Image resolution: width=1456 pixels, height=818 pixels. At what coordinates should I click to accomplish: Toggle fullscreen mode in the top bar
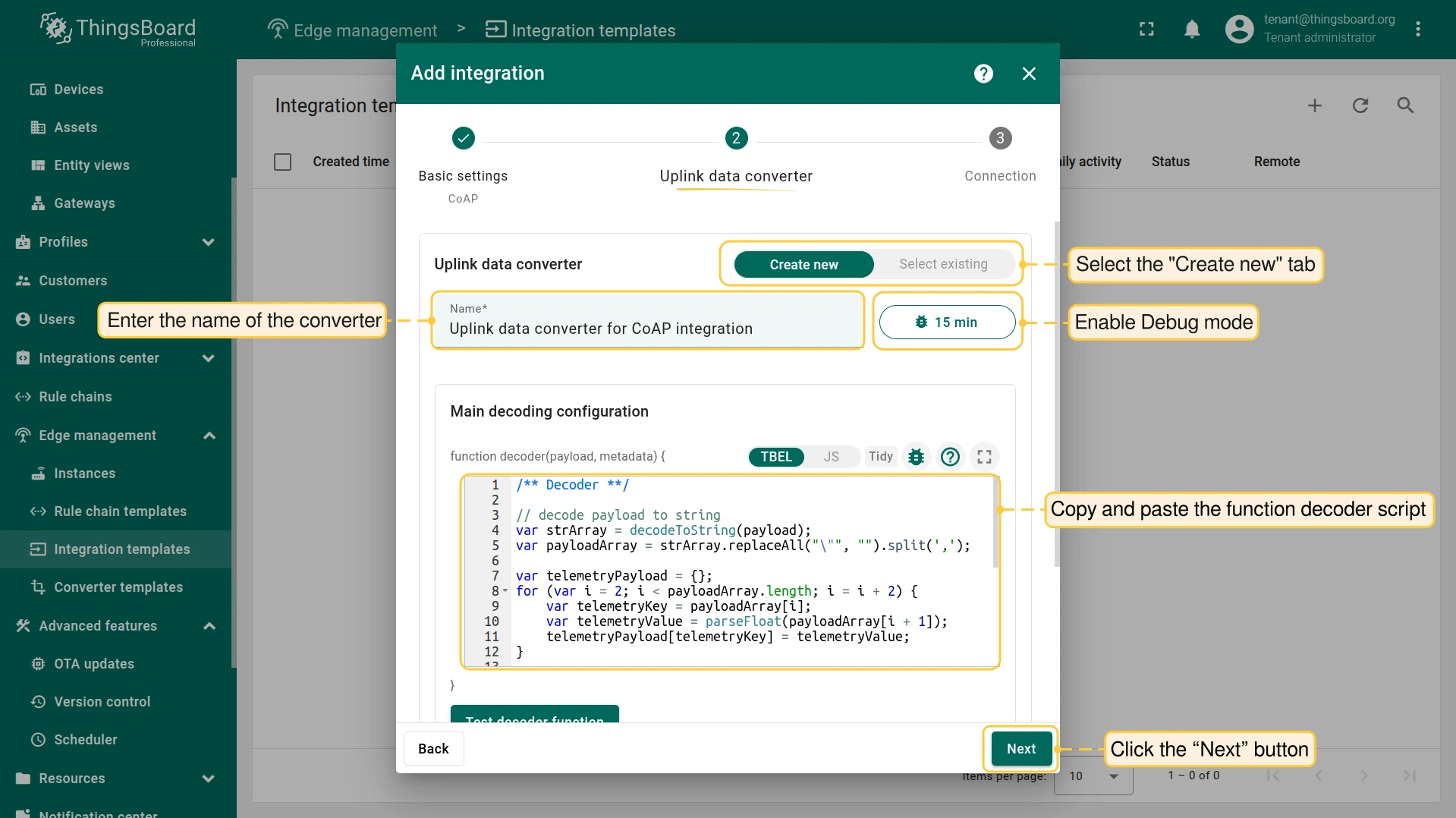click(1146, 30)
